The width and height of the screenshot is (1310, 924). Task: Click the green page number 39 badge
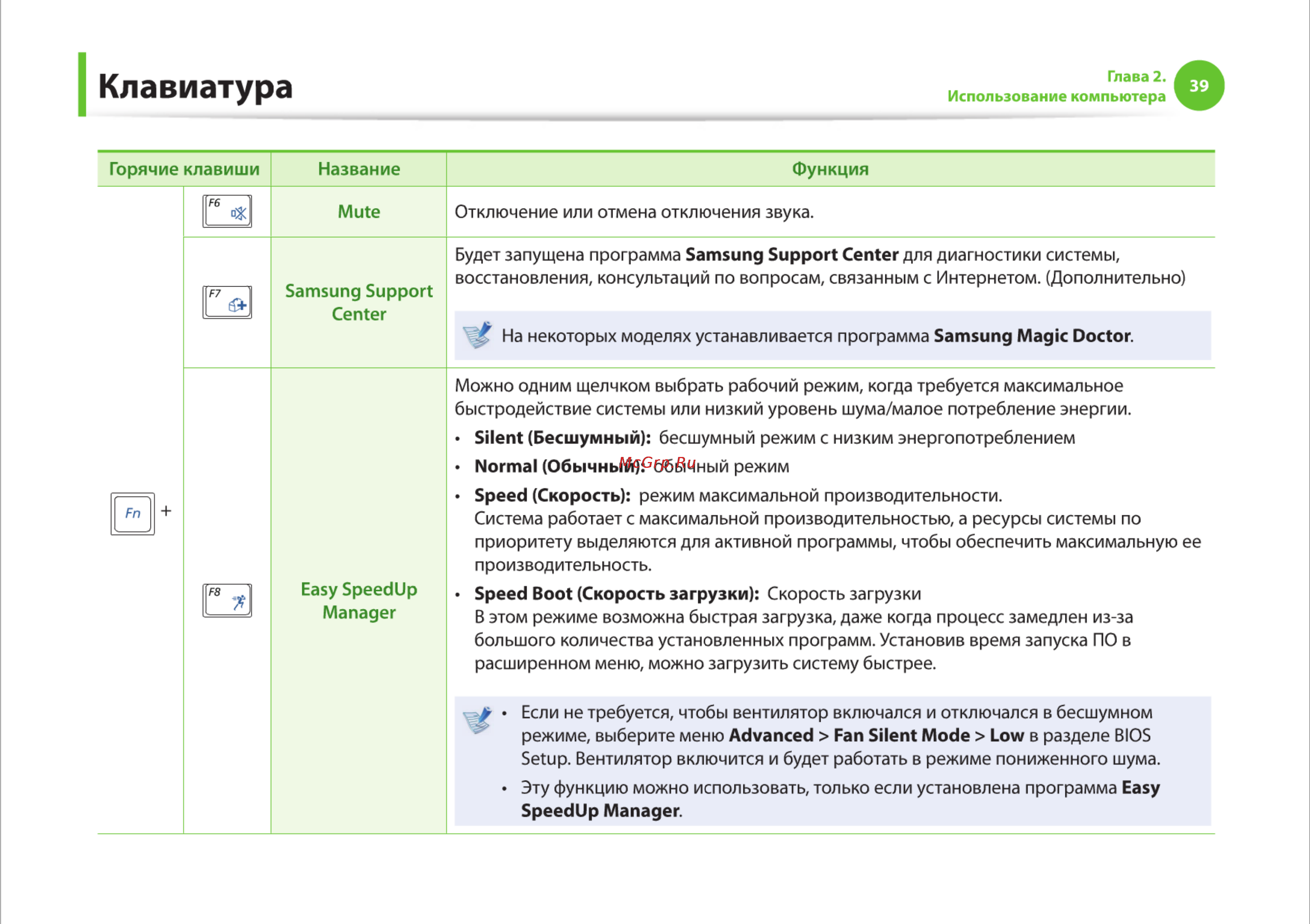click(1199, 86)
